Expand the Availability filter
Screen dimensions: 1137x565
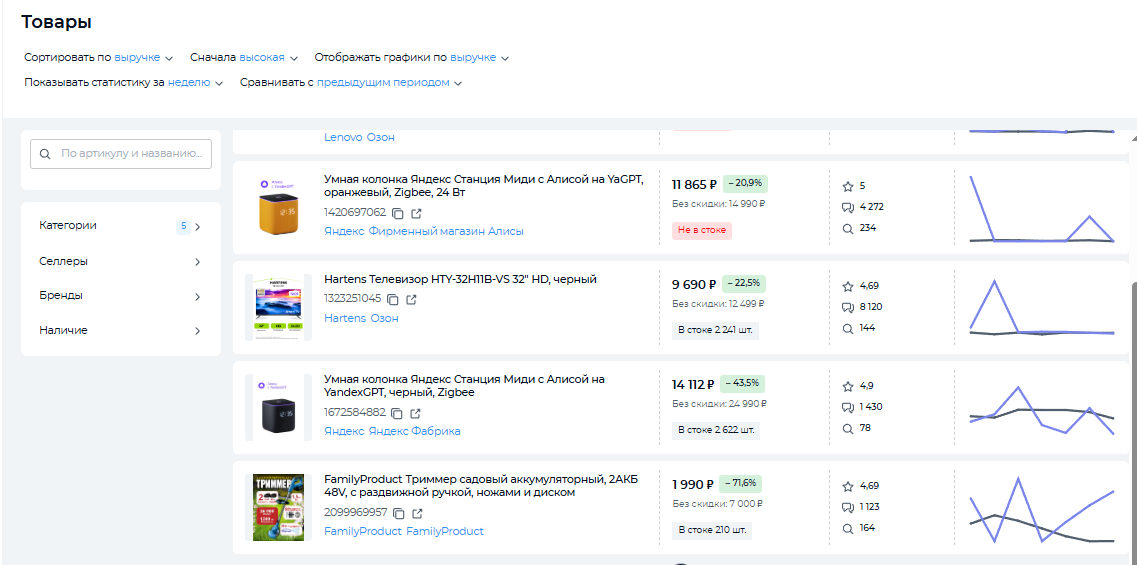tap(120, 330)
